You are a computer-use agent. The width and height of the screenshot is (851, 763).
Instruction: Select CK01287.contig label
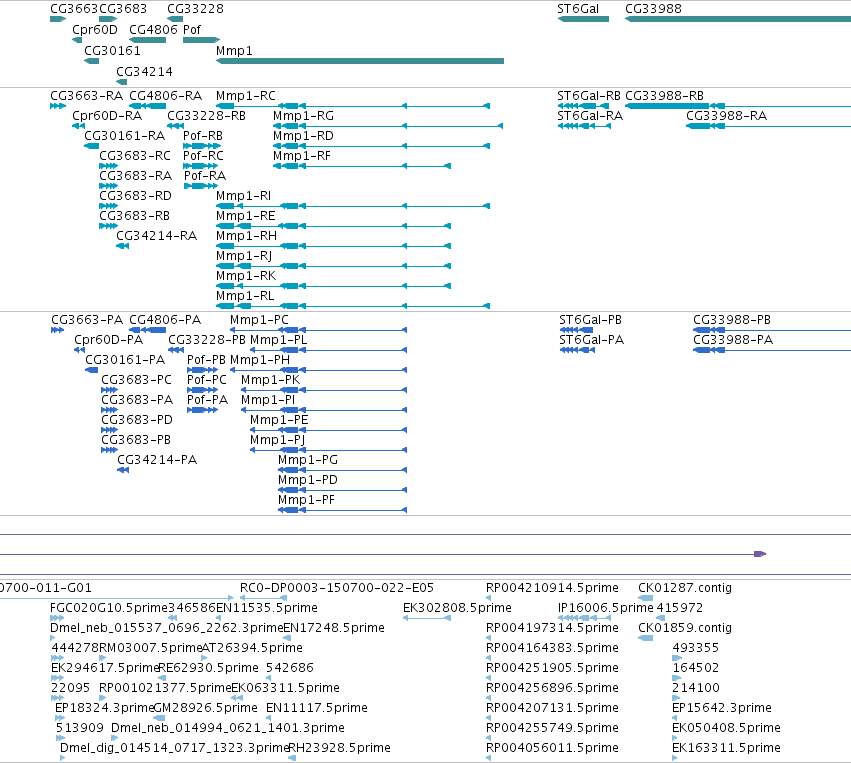point(685,588)
